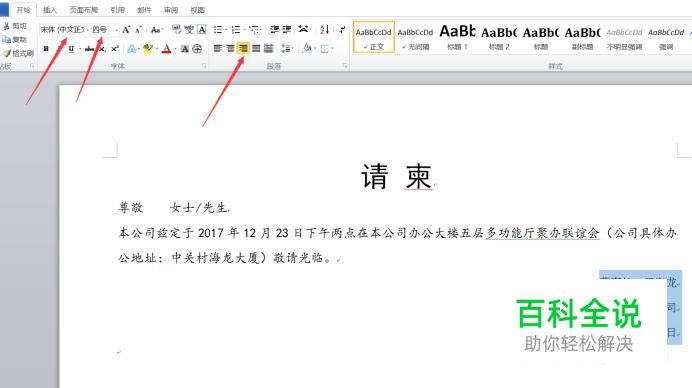Click the Multilevel List icon
The width and height of the screenshot is (692, 388).
[x=254, y=30]
